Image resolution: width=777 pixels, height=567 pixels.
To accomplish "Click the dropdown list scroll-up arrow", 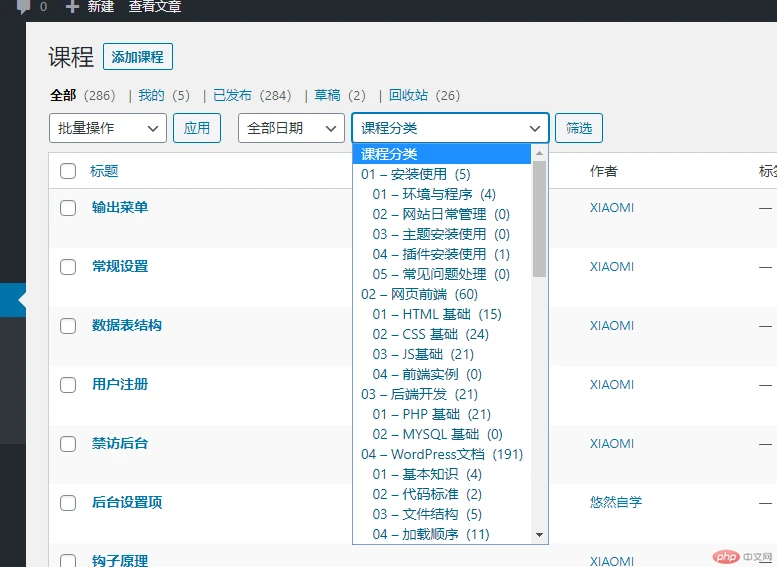I will click(540, 153).
